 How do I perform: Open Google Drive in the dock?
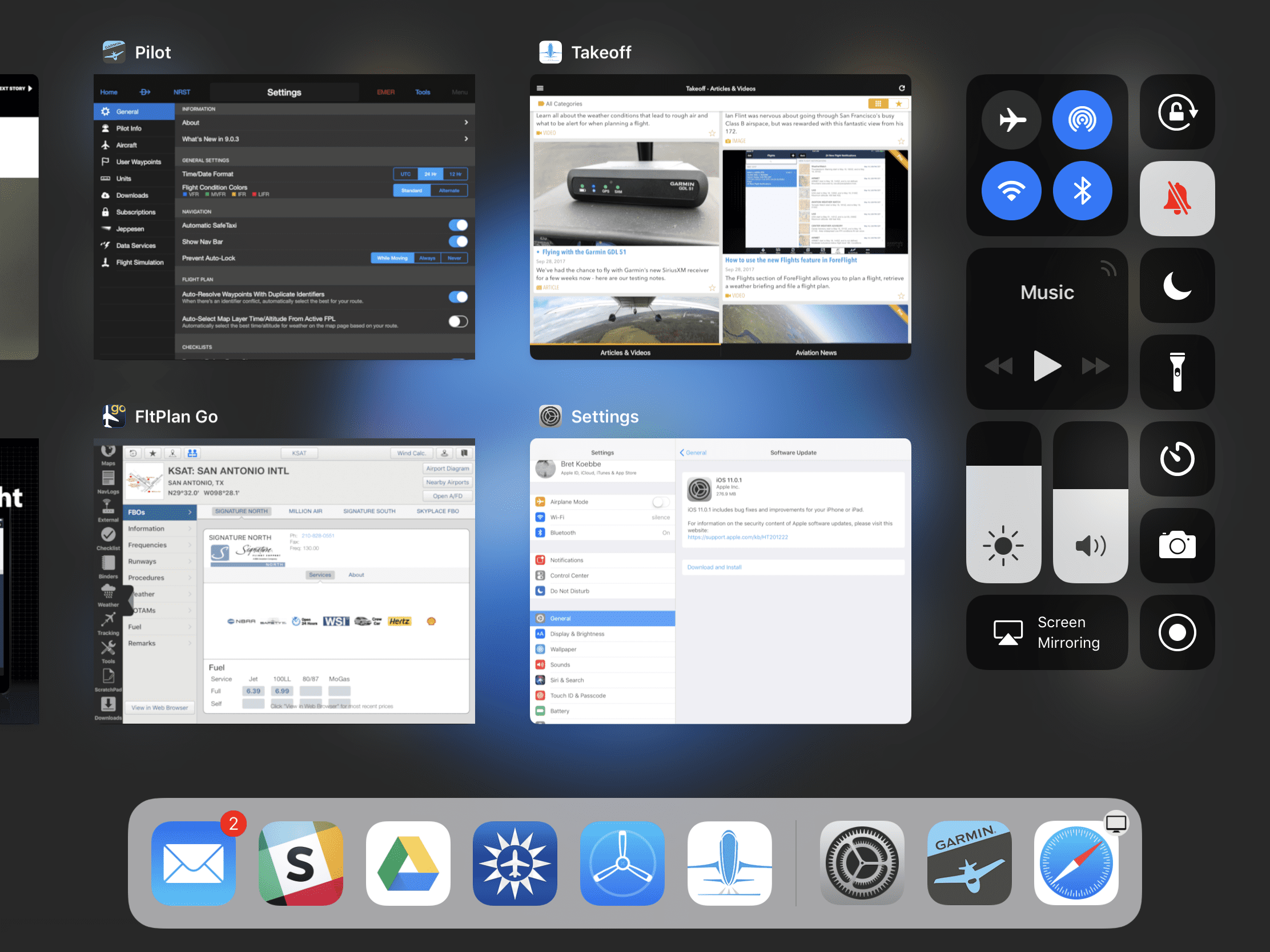pyautogui.click(x=408, y=863)
